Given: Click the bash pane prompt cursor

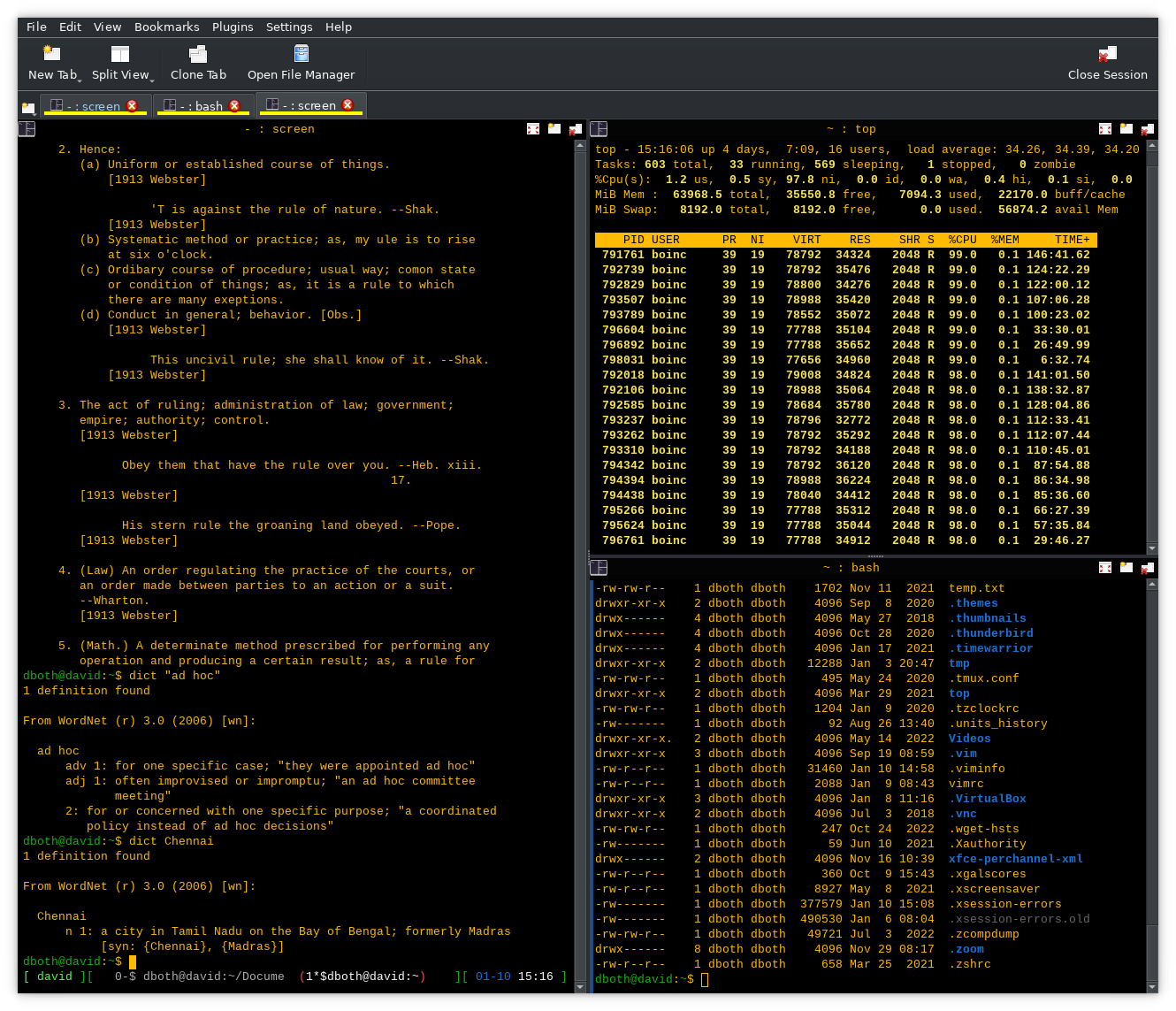Looking at the screenshot, I should click(x=705, y=979).
